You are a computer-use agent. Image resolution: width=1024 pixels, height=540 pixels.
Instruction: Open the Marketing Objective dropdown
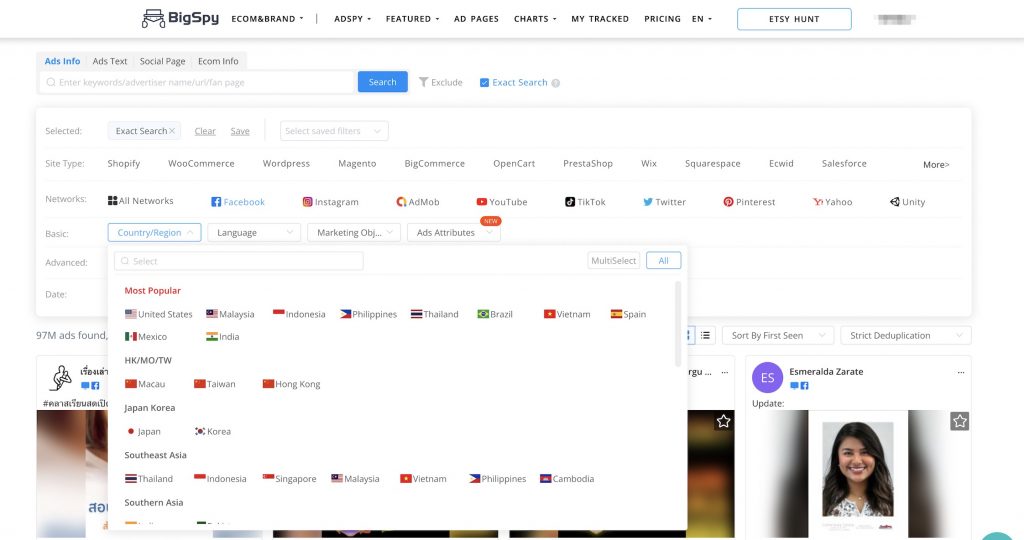click(354, 232)
